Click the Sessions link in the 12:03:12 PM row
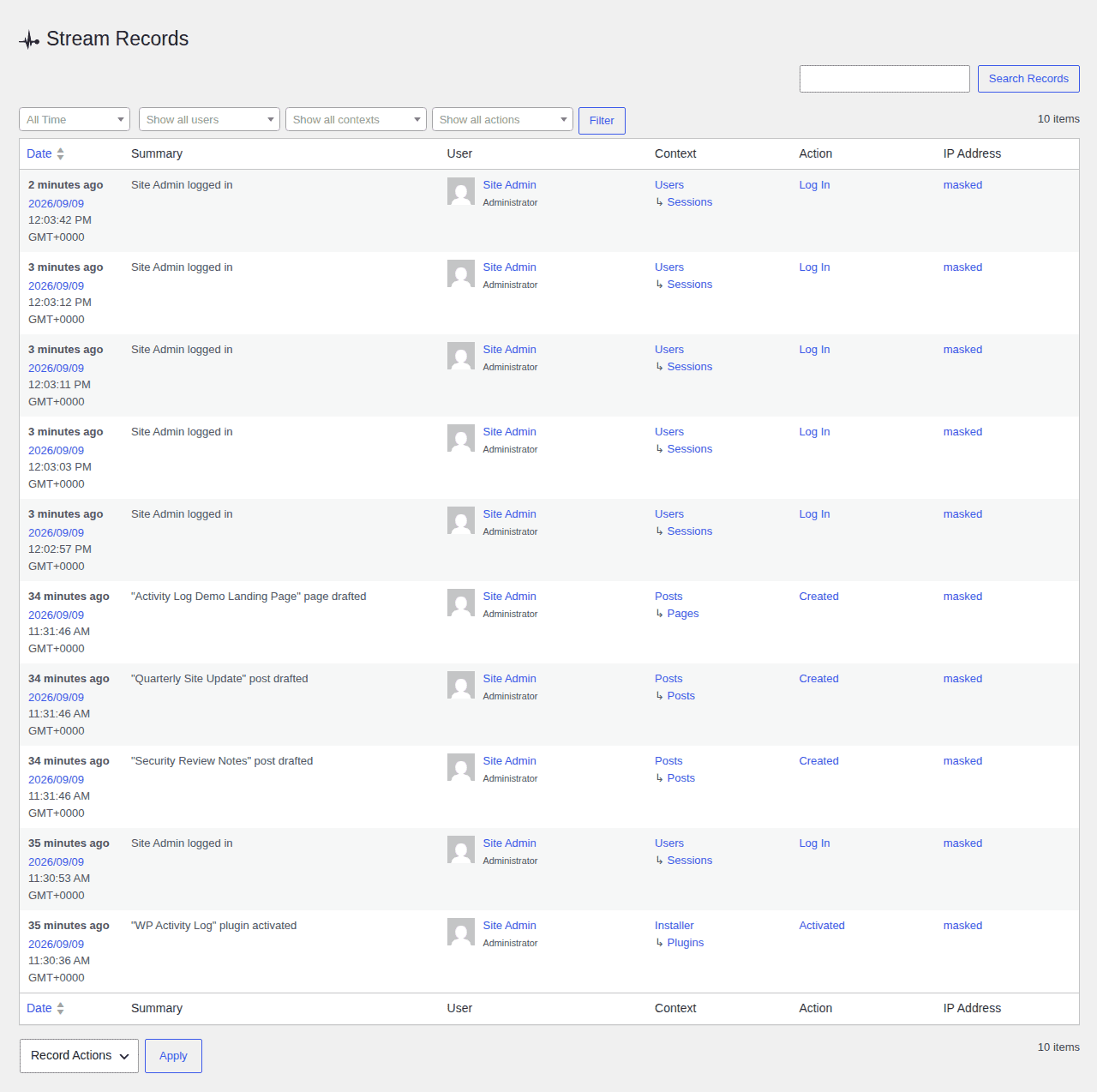This screenshot has height=1092, width=1097. click(690, 285)
